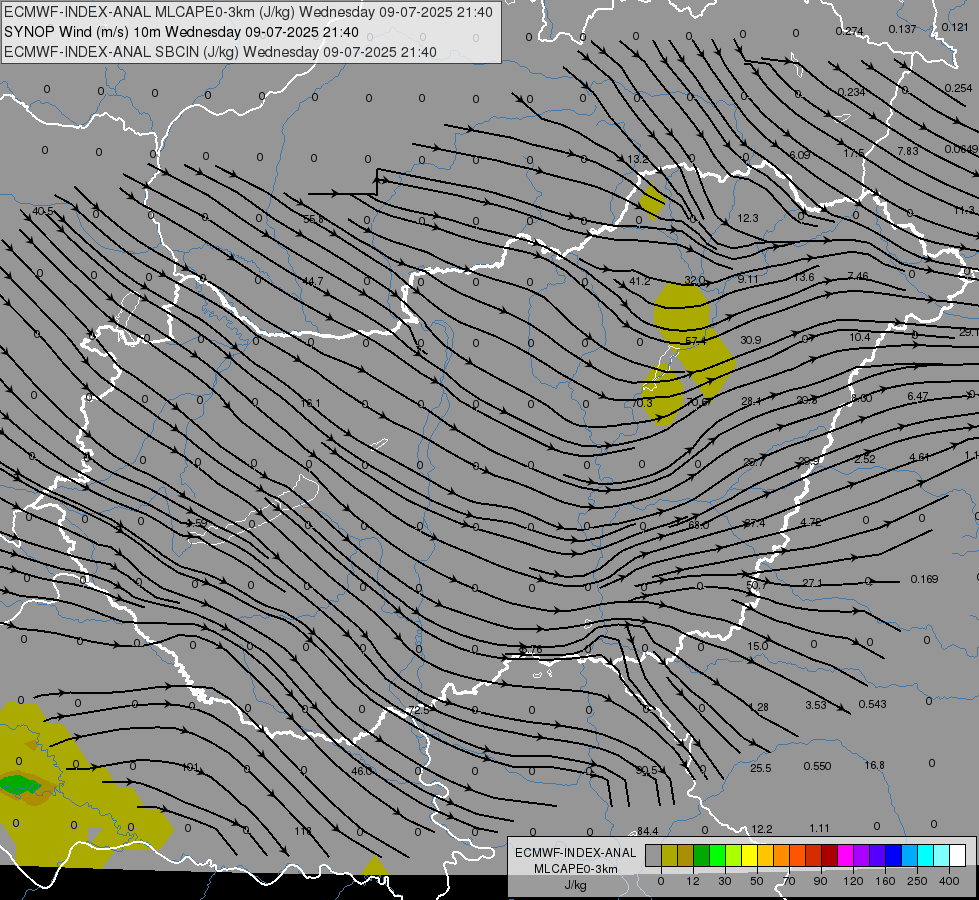Click the map value 70.3
This screenshot has height=900, width=979.
click(x=642, y=403)
